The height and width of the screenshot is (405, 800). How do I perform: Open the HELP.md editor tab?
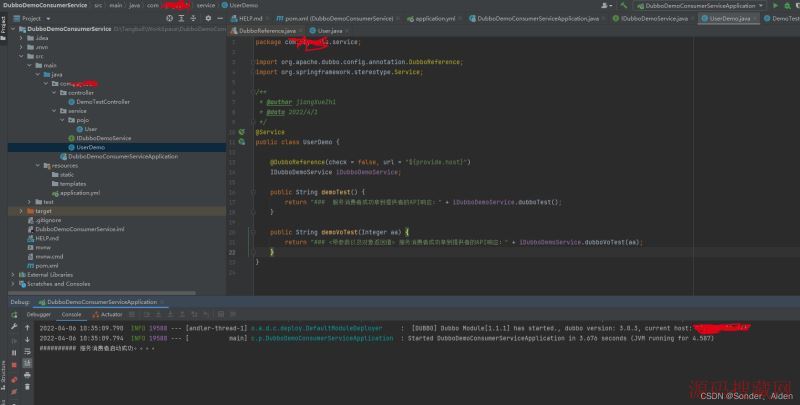[x=246, y=18]
